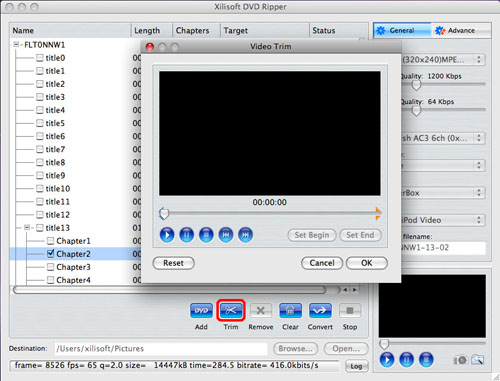Click the Trim scissors icon
The image size is (500, 381).
pyautogui.click(x=231, y=310)
